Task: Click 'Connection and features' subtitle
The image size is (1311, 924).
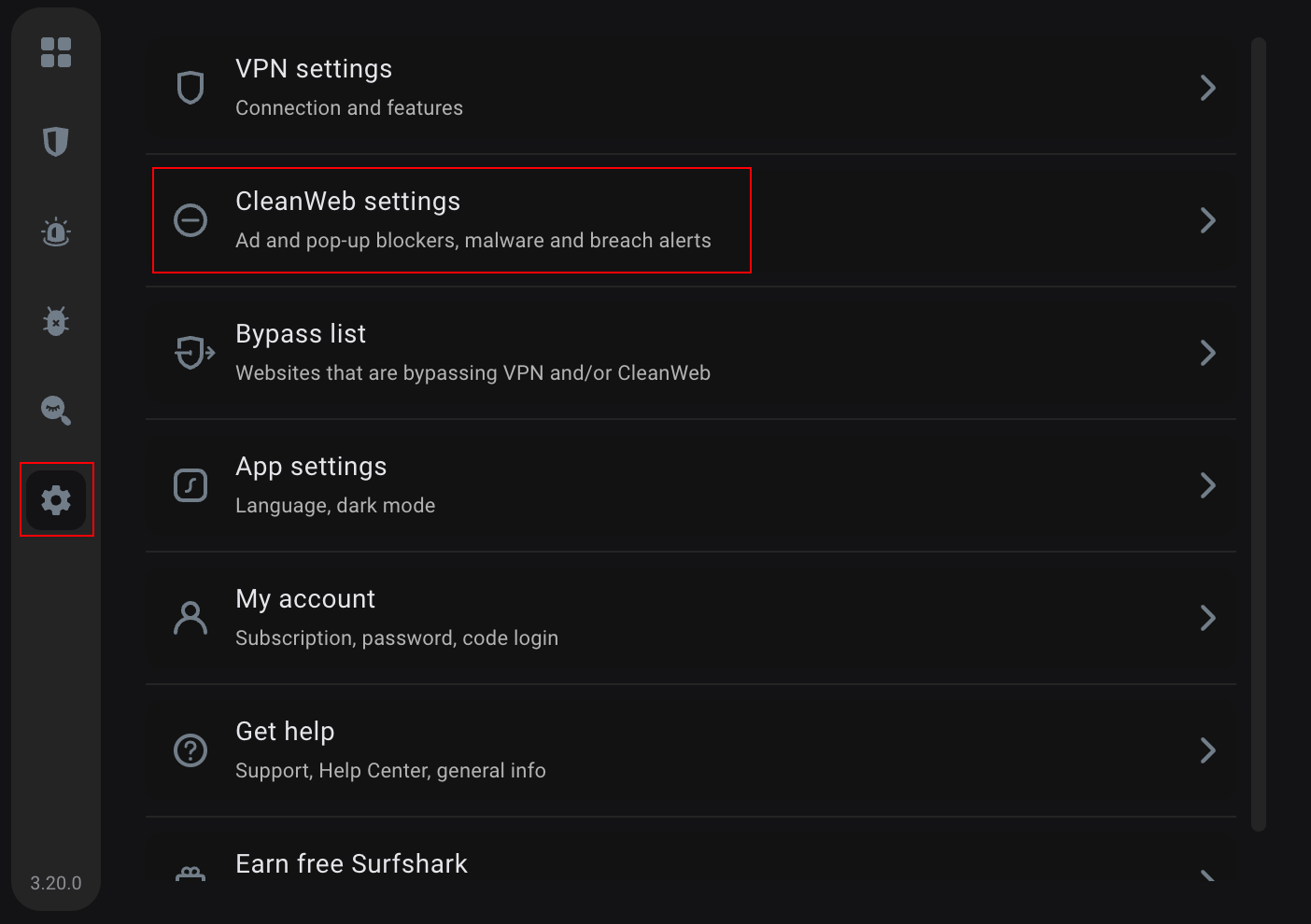Action: pos(349,108)
